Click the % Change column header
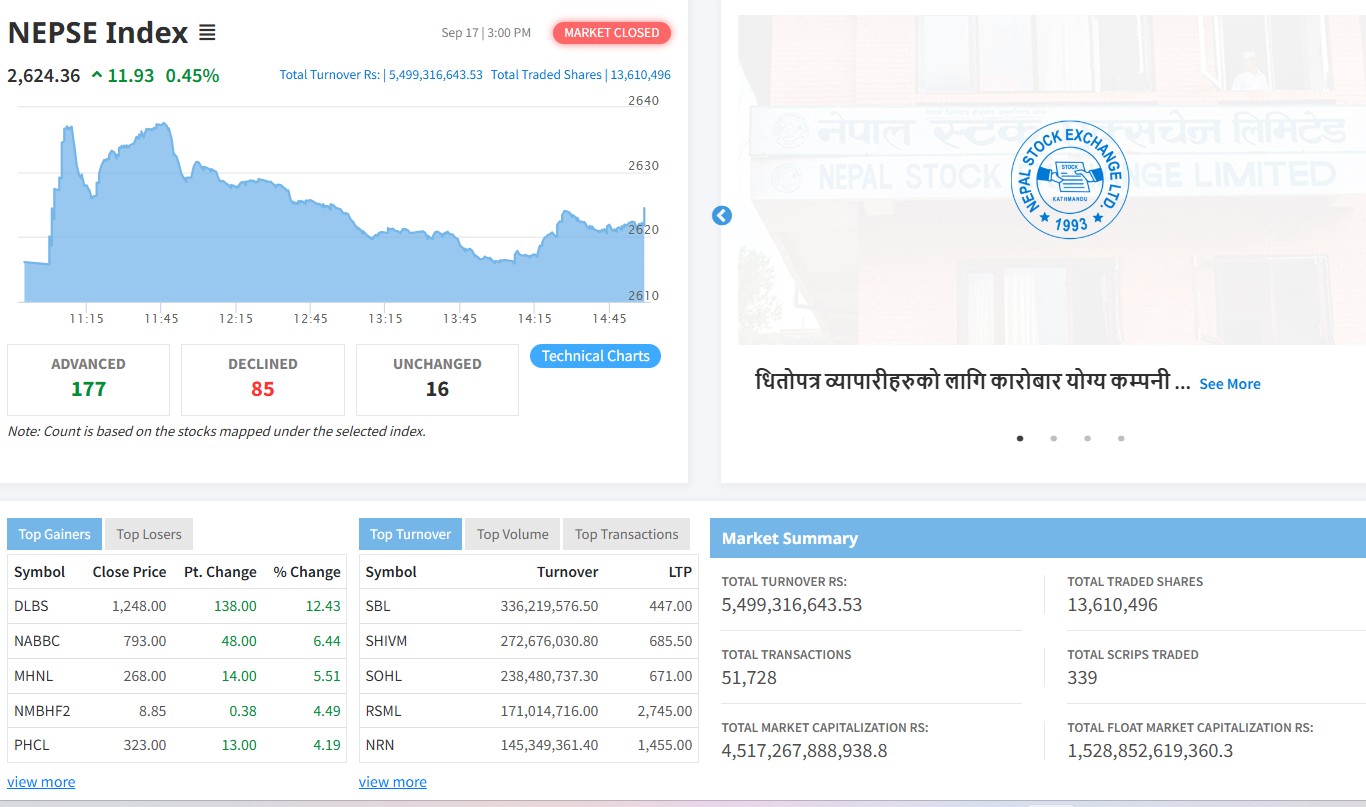The width and height of the screenshot is (1366, 807). click(x=307, y=572)
